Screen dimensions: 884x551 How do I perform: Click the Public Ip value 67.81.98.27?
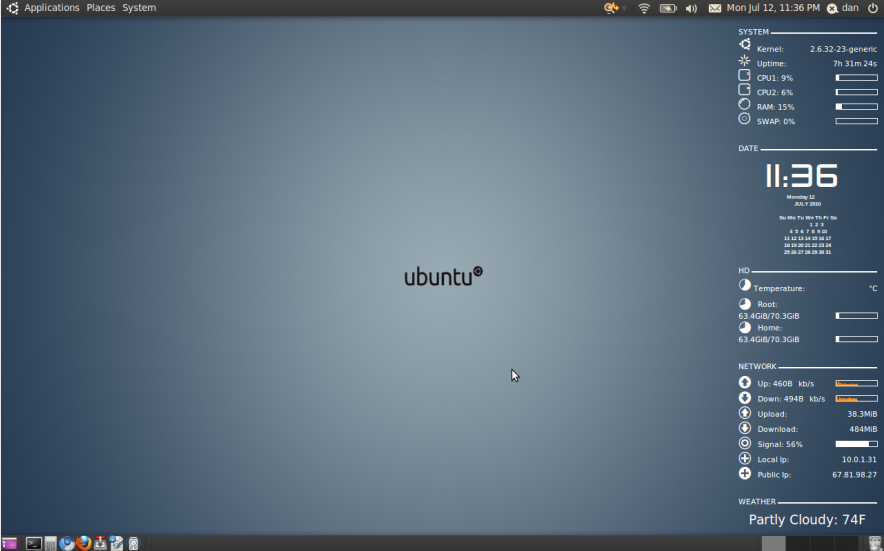click(855, 475)
